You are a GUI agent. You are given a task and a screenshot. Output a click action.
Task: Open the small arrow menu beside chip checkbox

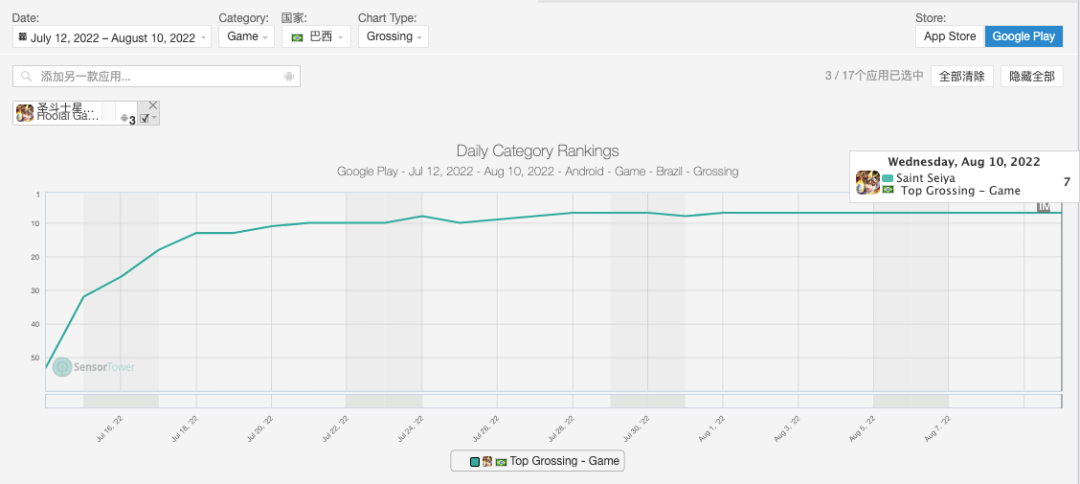(x=154, y=118)
